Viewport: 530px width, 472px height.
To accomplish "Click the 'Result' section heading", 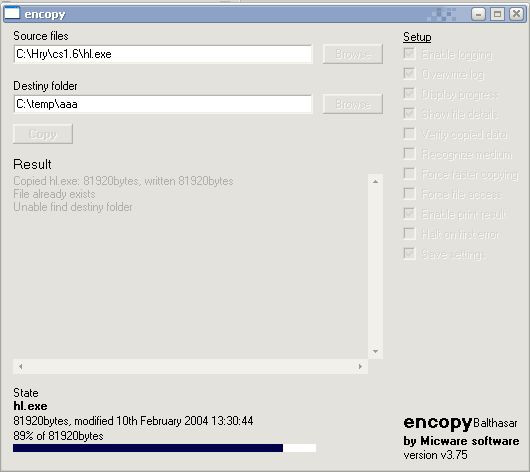I will pyautogui.click(x=32, y=164).
